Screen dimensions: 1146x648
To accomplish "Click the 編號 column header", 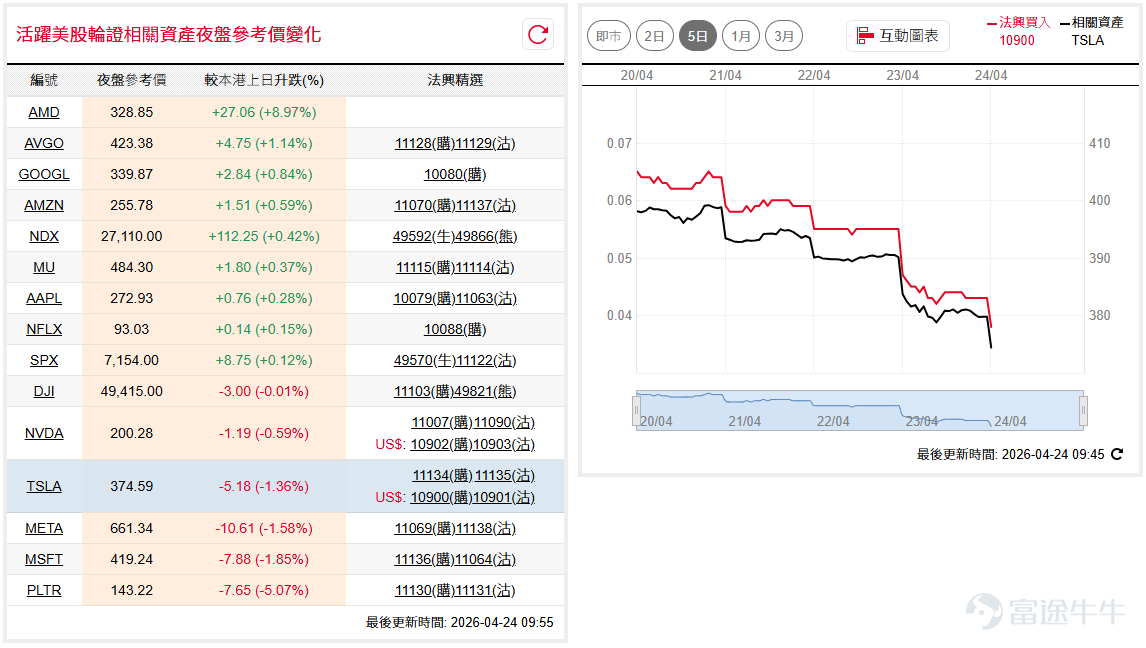I will (44, 80).
